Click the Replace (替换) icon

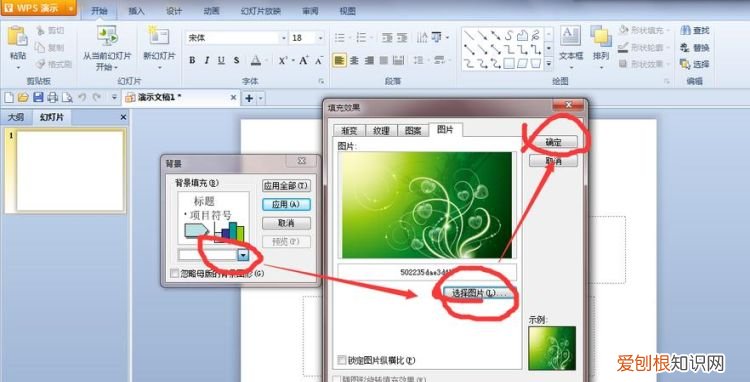[685, 48]
